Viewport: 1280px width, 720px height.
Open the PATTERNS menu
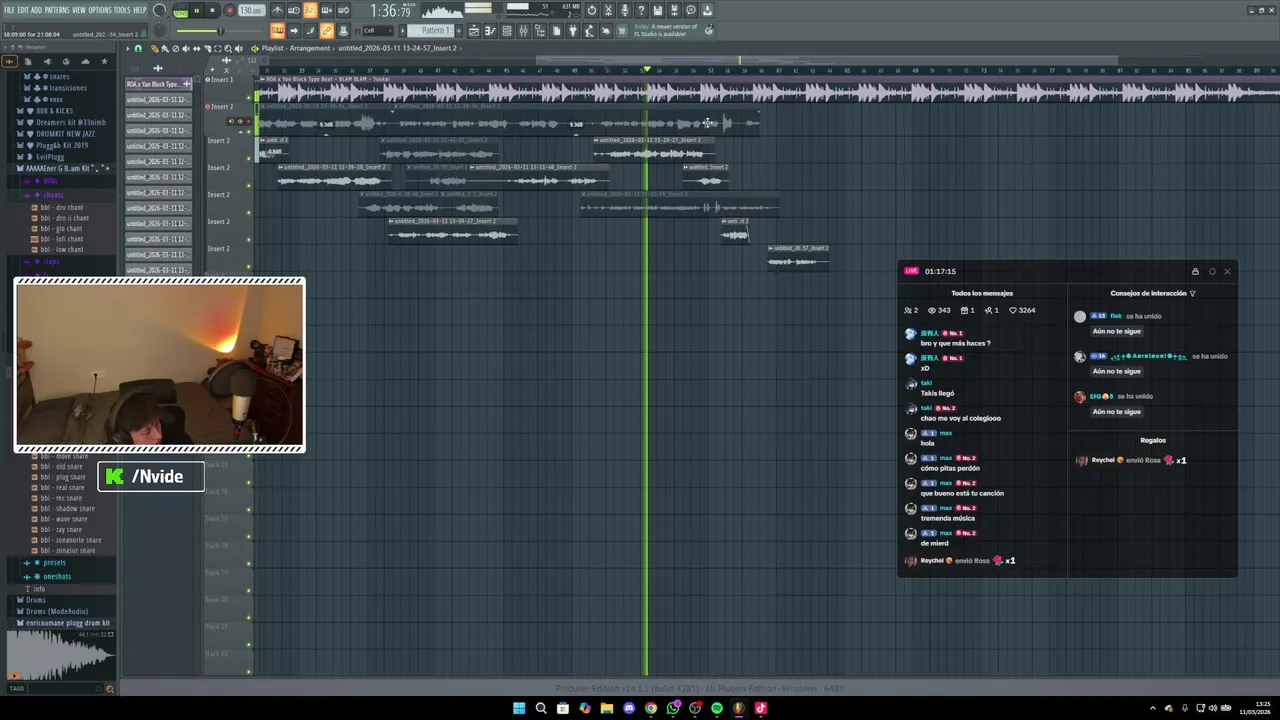(x=57, y=10)
